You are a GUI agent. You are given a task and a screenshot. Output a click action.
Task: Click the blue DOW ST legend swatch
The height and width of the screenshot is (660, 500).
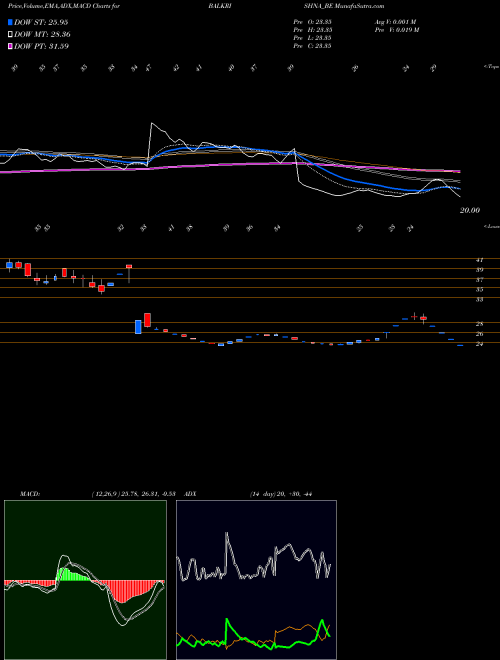pos(10,22)
